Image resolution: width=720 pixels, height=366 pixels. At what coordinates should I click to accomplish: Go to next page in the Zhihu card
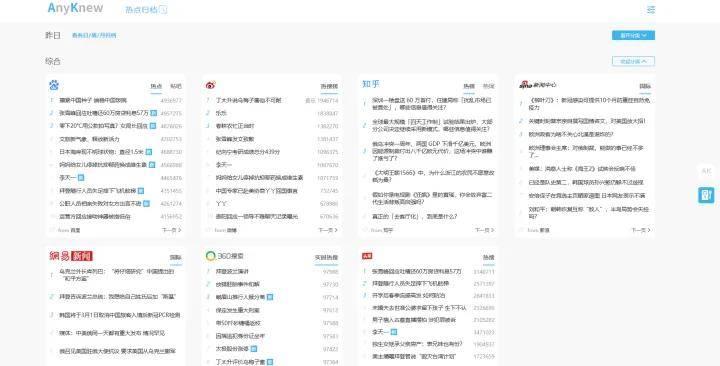coord(484,230)
